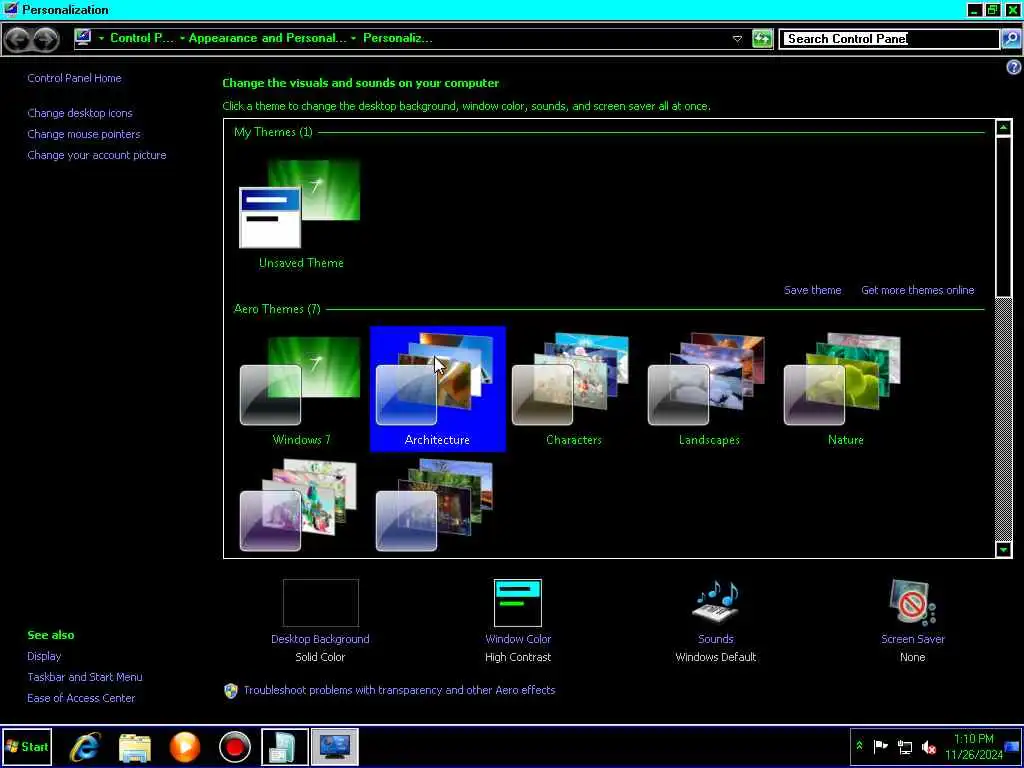Click the Personalization taskbar button
1024x768 pixels.
coord(335,746)
